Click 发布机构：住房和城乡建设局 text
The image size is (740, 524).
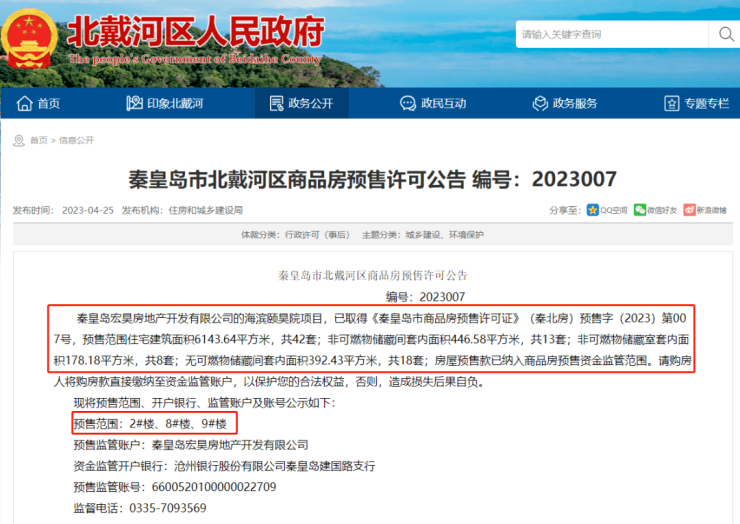[182, 210]
